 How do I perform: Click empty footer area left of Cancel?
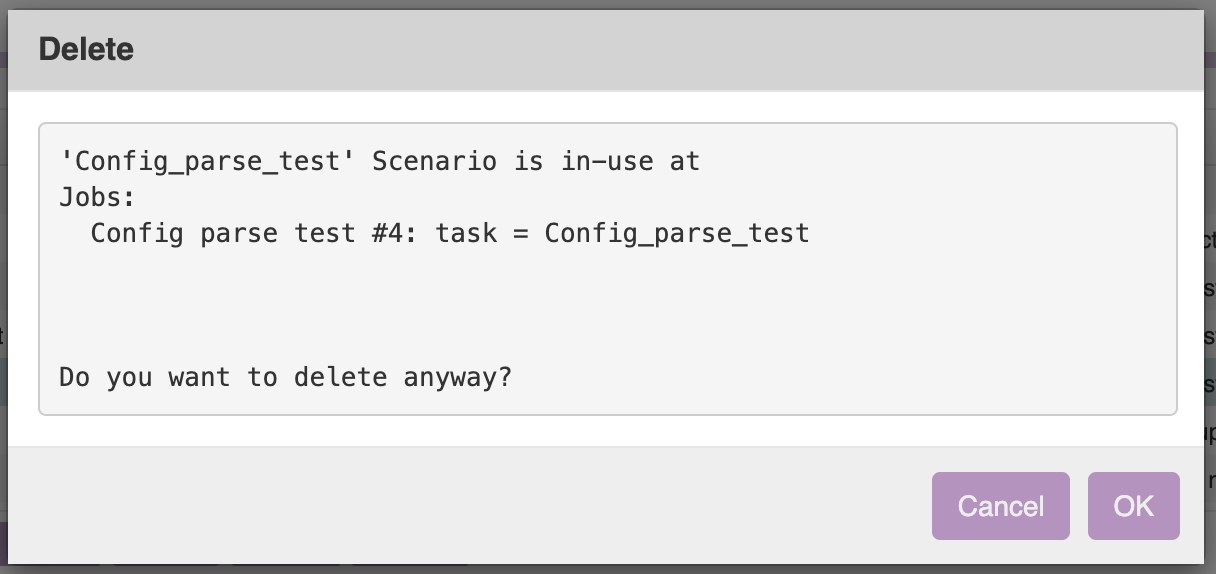pos(450,505)
